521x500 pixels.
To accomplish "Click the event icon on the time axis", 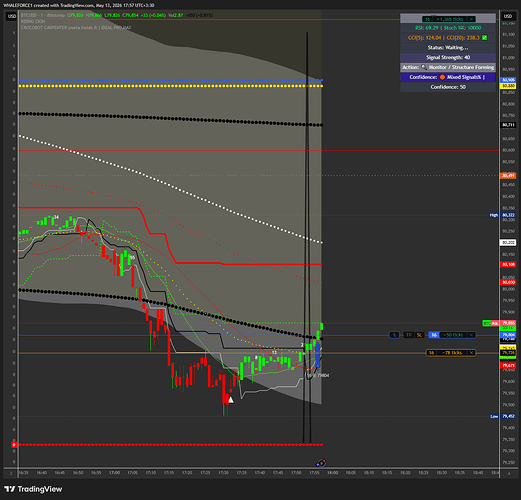I will (x=321, y=463).
